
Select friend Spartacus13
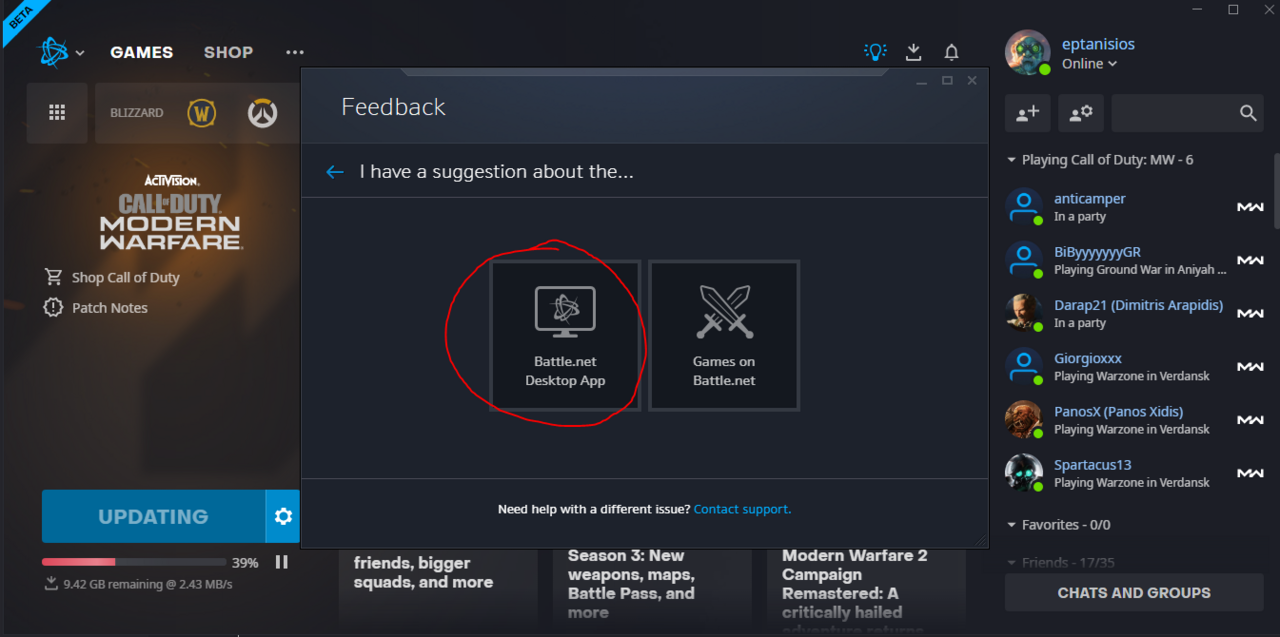(1135, 473)
